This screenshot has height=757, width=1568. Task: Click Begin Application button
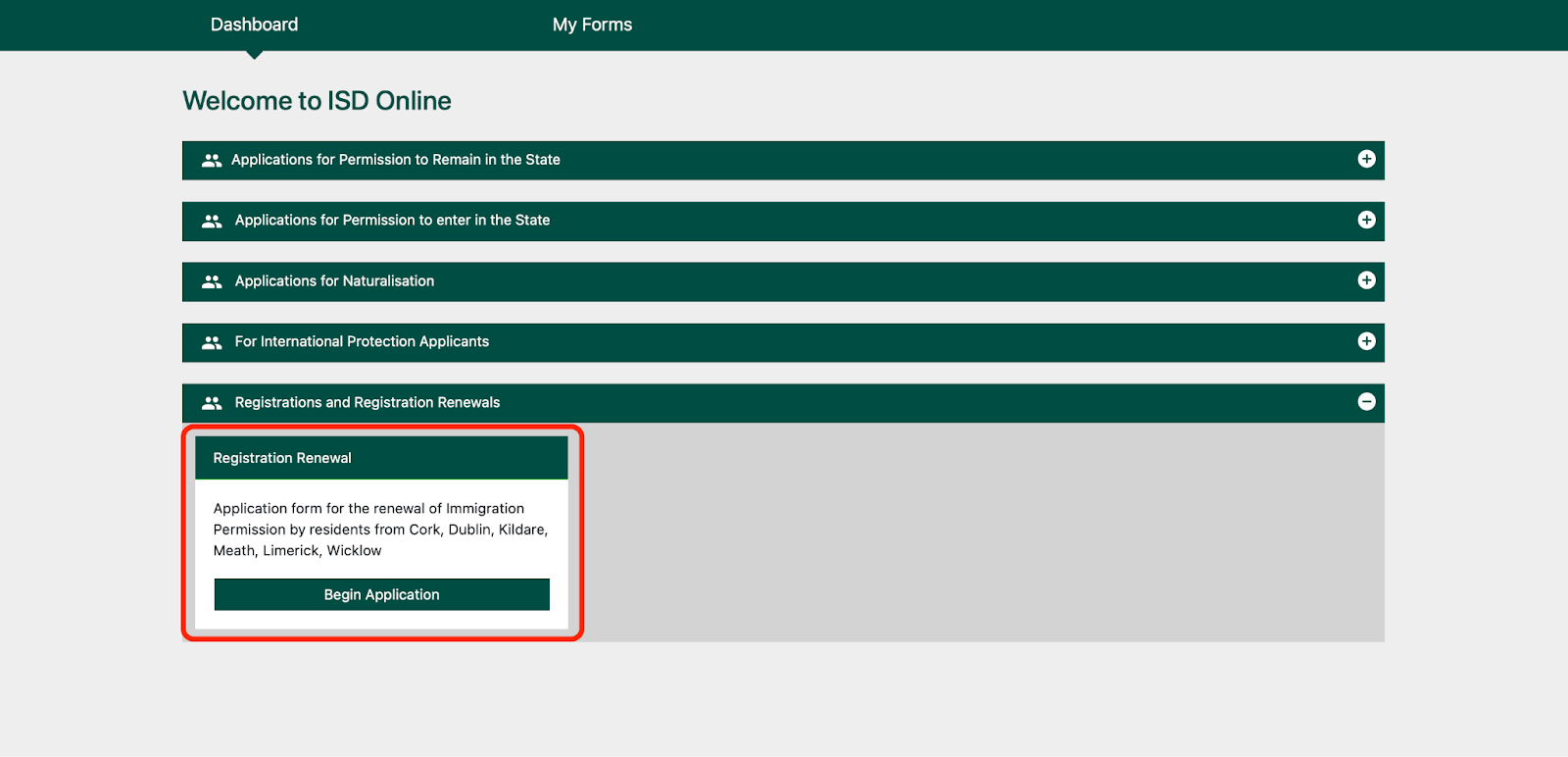(x=382, y=594)
